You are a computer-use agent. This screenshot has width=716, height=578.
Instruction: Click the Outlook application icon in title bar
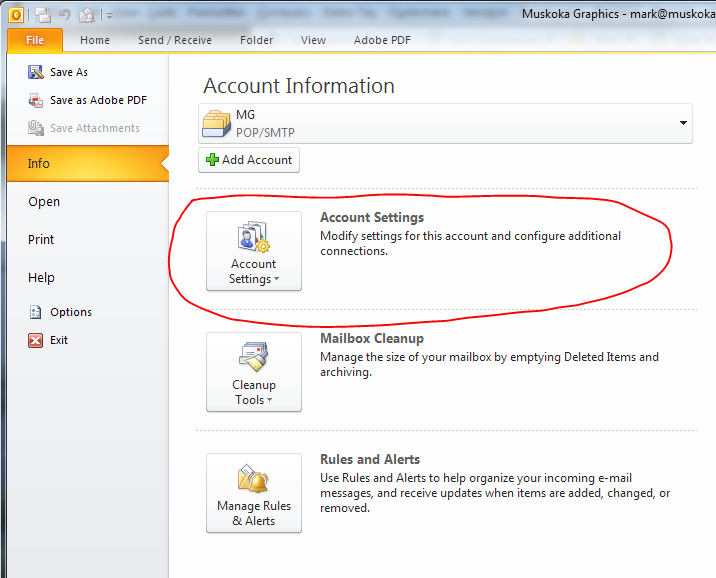16,16
